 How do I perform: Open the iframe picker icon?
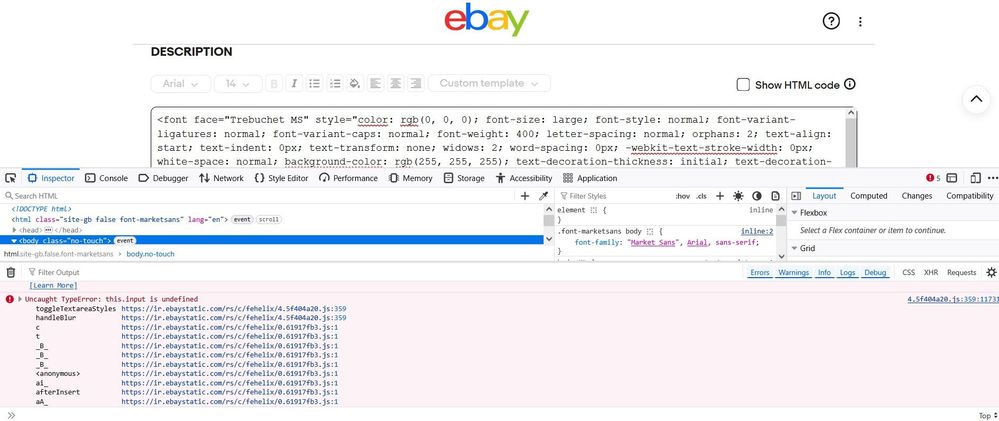tap(952, 178)
